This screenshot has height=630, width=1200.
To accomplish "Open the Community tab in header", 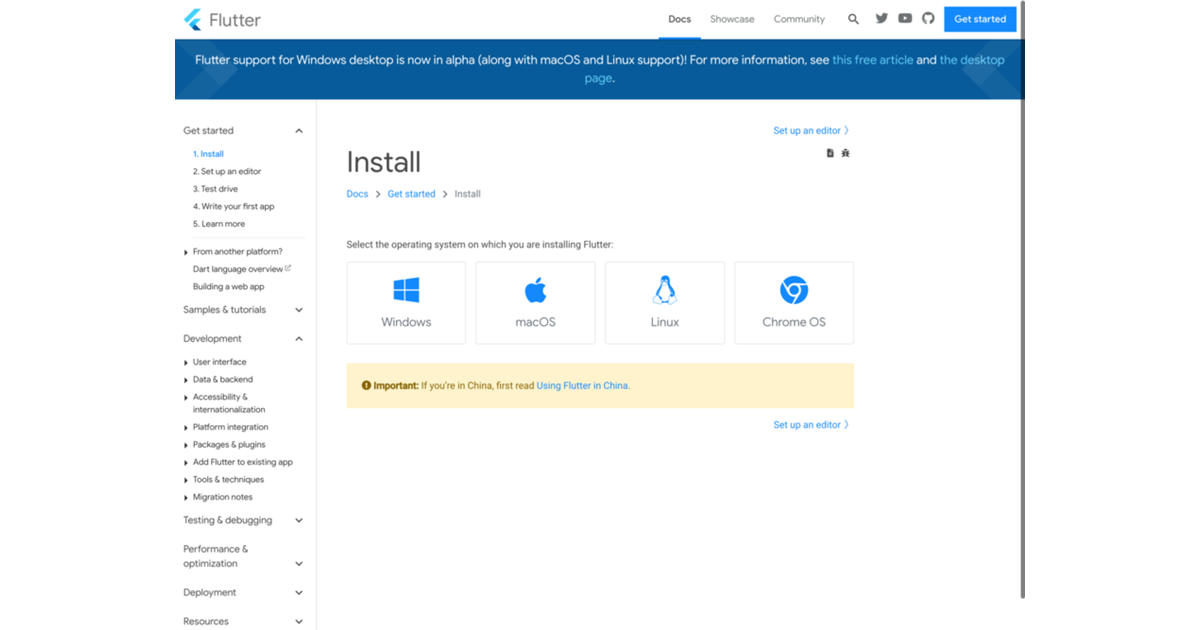I will coord(799,19).
